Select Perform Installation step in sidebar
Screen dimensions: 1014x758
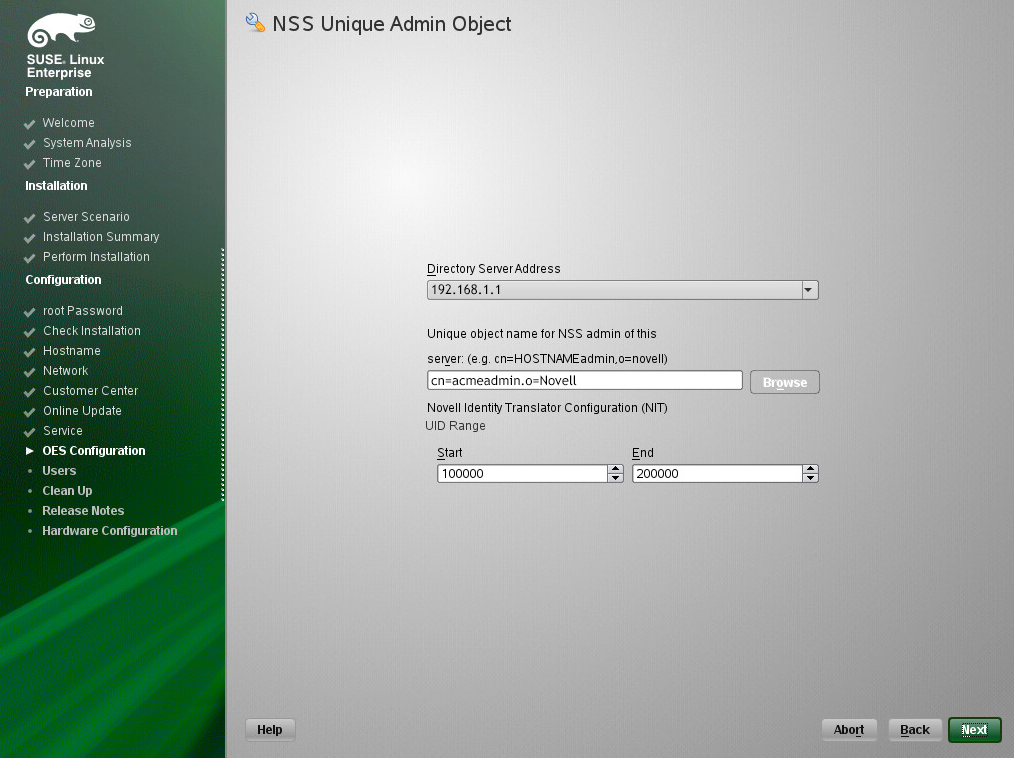96,257
